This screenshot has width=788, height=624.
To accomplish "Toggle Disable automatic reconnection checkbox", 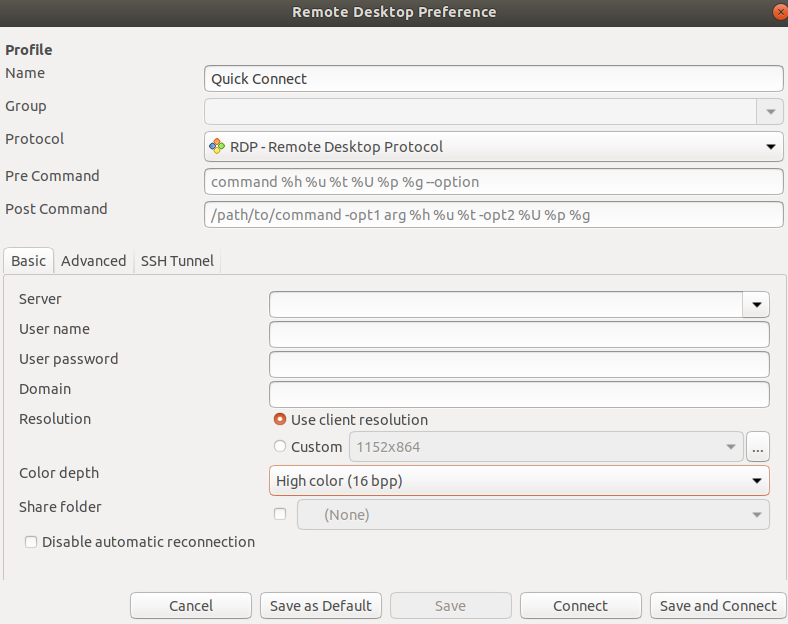I will click(32, 542).
